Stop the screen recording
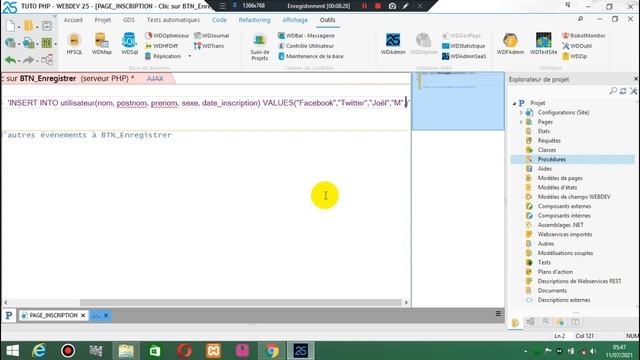Image resolution: width=640 pixels, height=360 pixels. pyautogui.click(x=378, y=6)
